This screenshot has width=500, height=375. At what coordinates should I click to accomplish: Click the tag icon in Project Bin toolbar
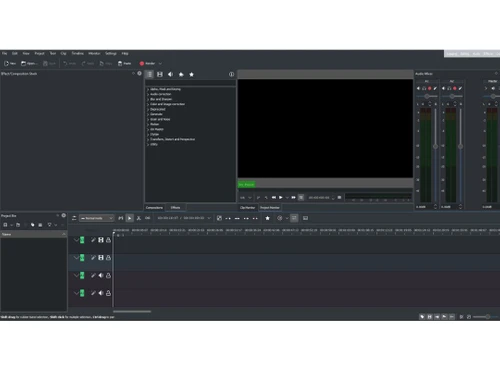(32, 225)
